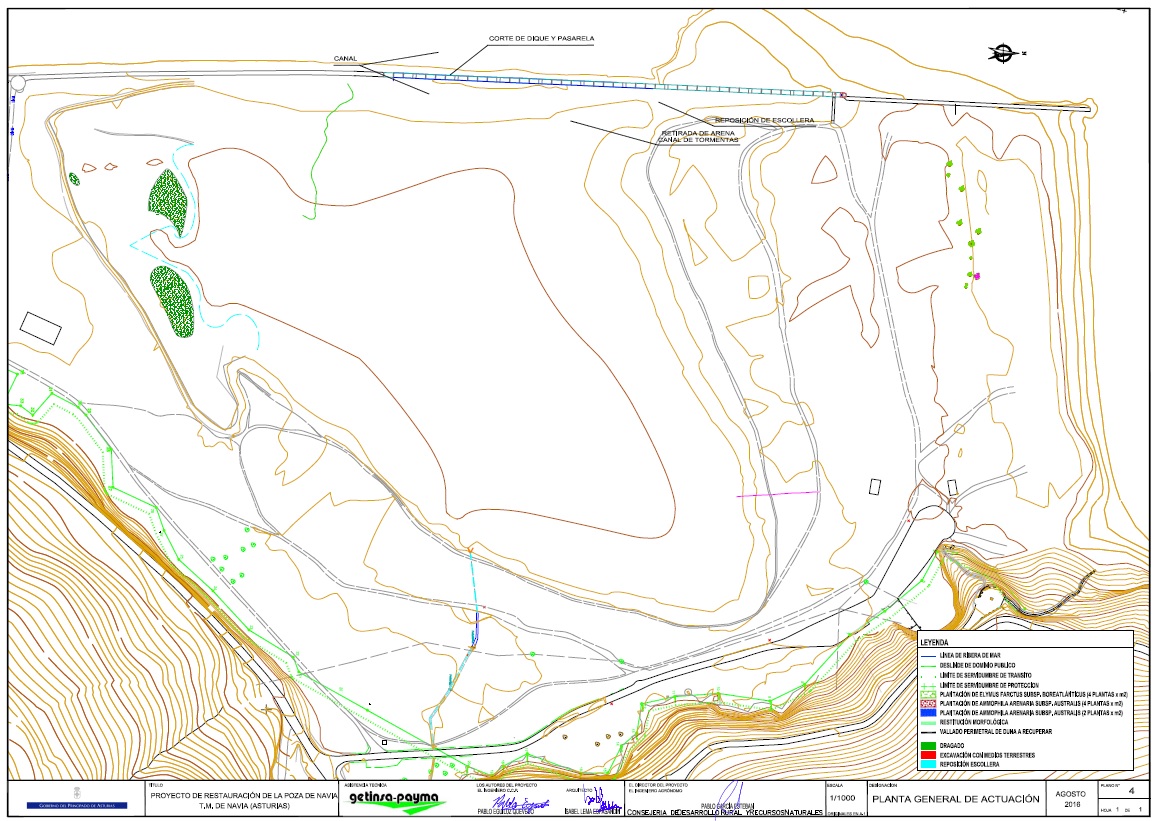Screen dimensions: 1159x821
Task: Click the lower green dredging hatched area
Action: tap(171, 301)
